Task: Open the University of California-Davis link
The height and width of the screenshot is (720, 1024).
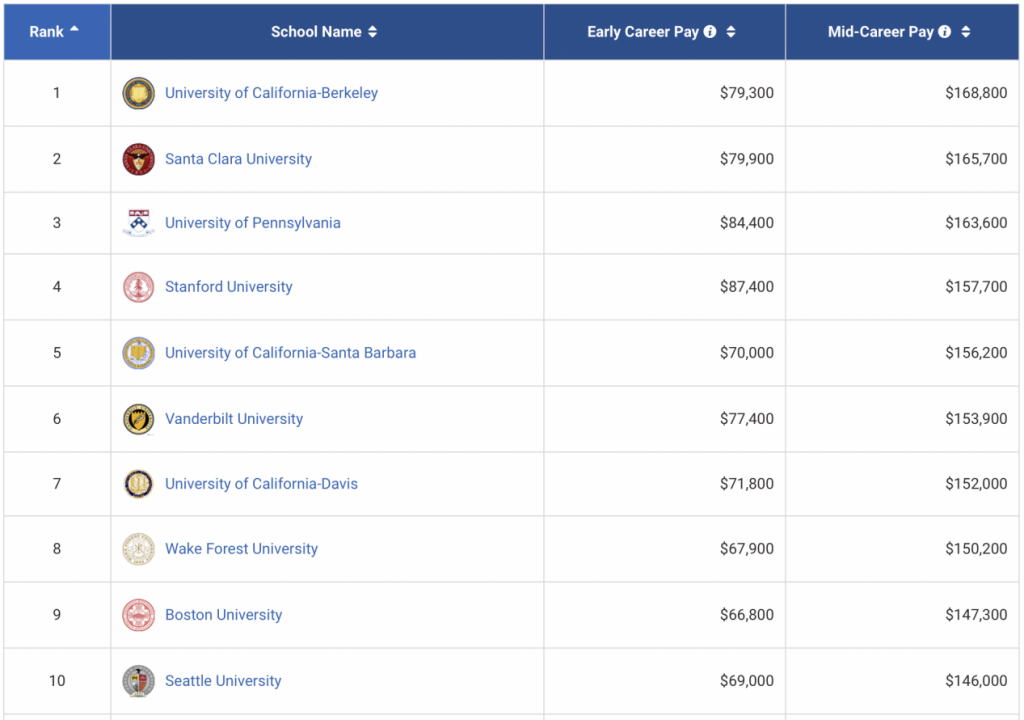Action: click(261, 484)
